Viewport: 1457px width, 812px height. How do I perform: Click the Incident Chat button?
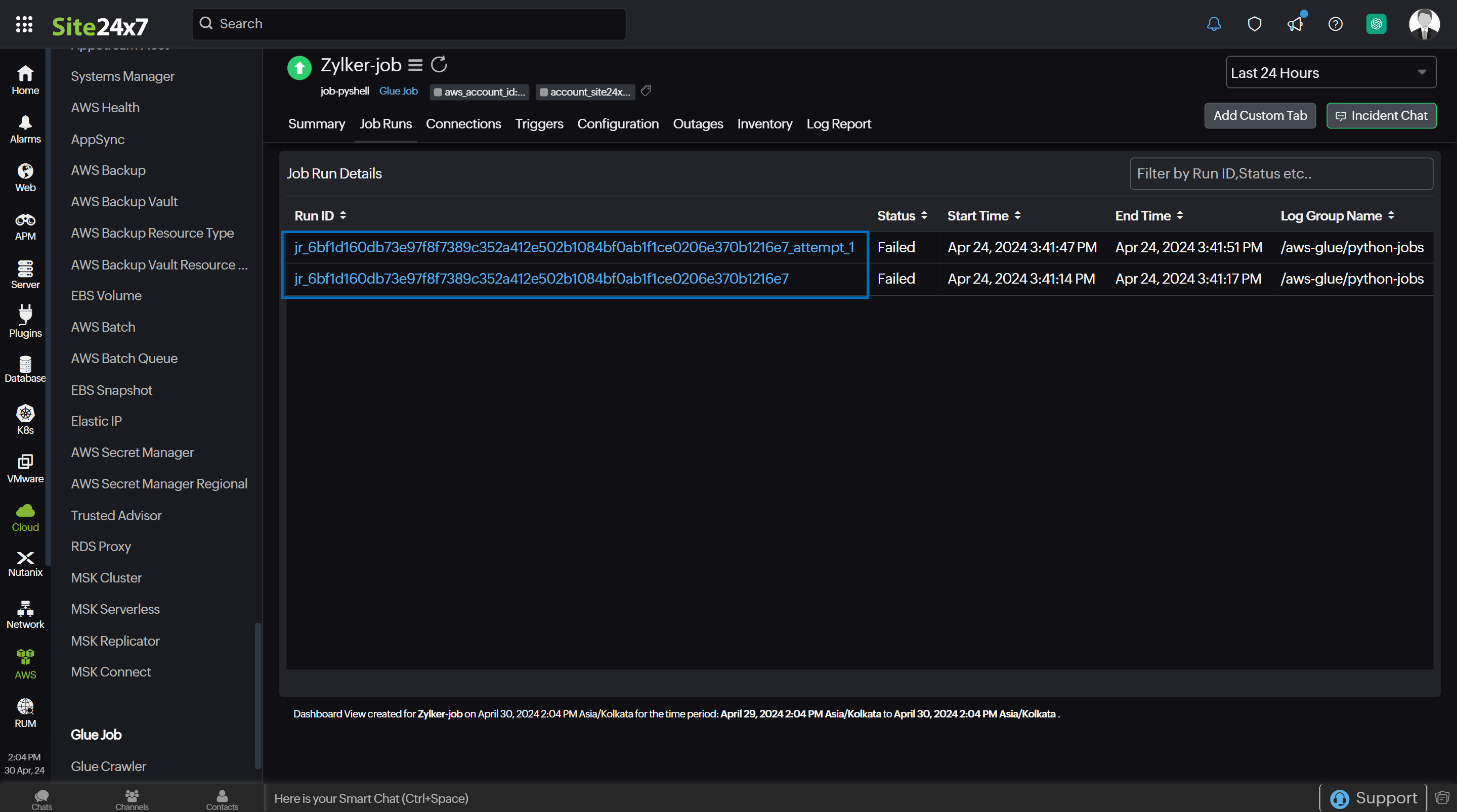1381,115
